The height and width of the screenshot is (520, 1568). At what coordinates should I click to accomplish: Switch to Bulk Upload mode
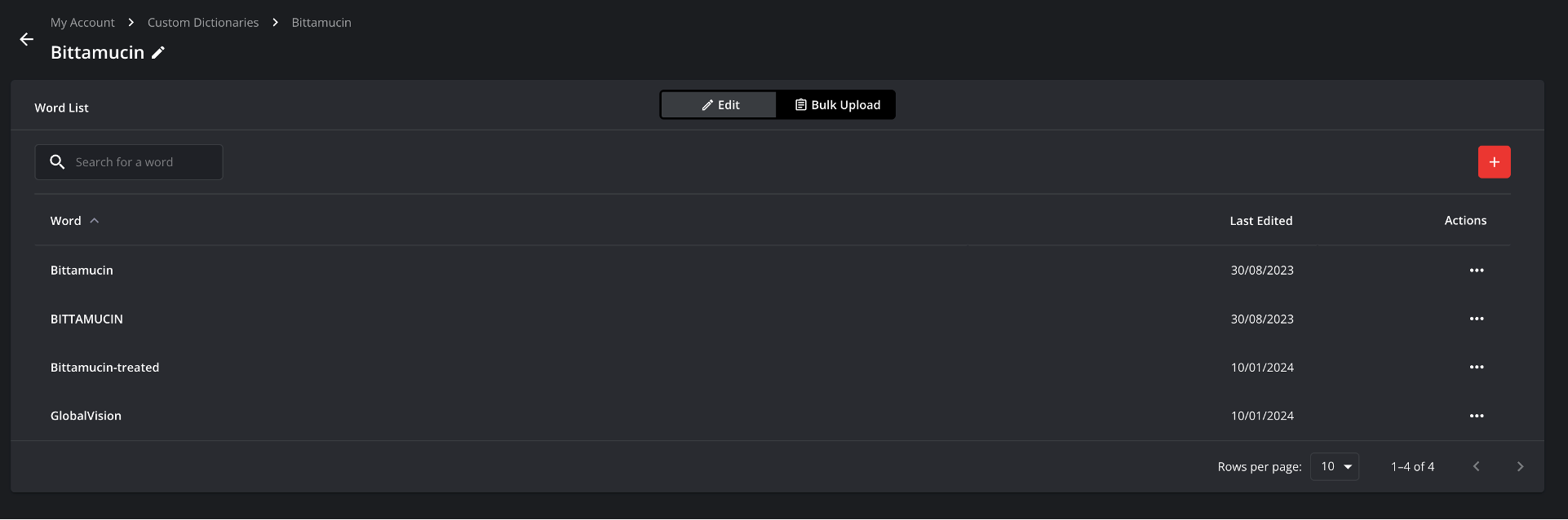point(836,105)
